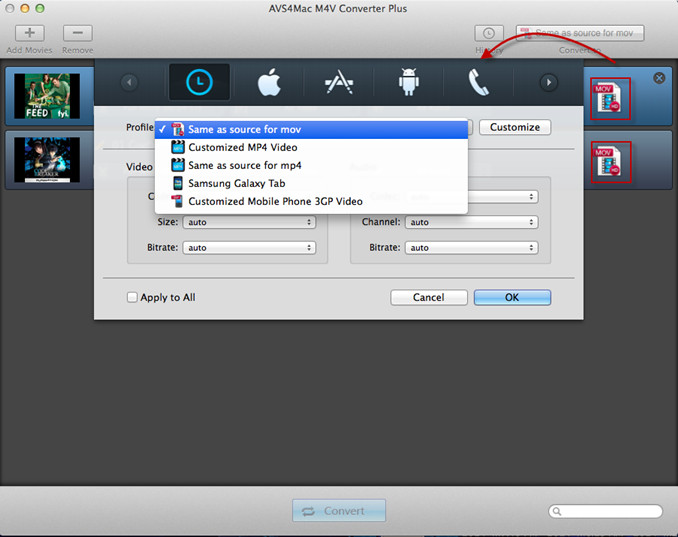
Task: Open the video Bitrate dropdown
Action: (x=249, y=248)
